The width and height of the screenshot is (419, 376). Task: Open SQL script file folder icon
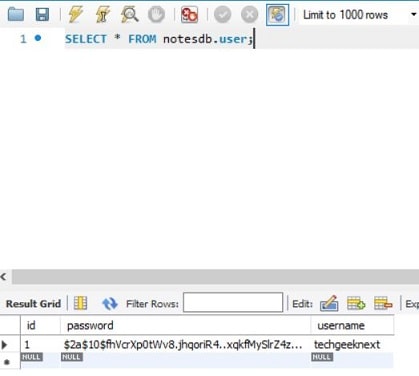[16, 15]
